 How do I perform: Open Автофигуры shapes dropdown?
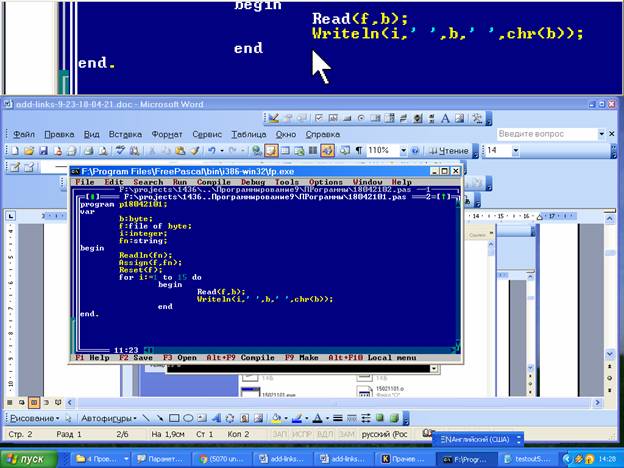pyautogui.click(x=109, y=418)
